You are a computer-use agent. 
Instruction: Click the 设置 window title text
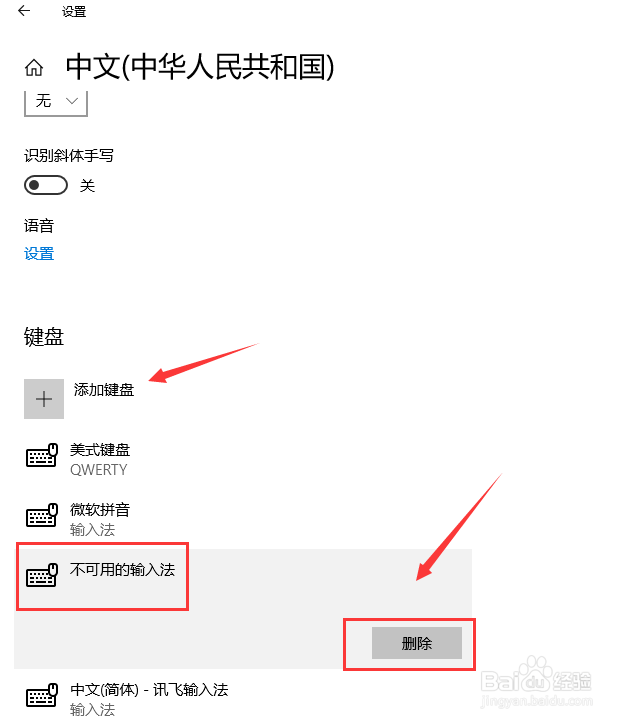[74, 11]
